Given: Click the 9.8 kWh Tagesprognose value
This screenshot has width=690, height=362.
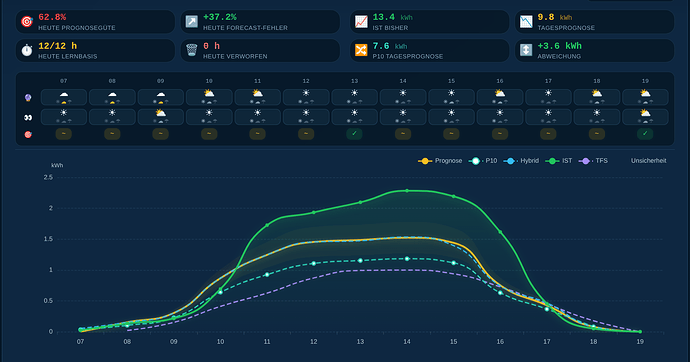Looking at the screenshot, I should tap(554, 17).
